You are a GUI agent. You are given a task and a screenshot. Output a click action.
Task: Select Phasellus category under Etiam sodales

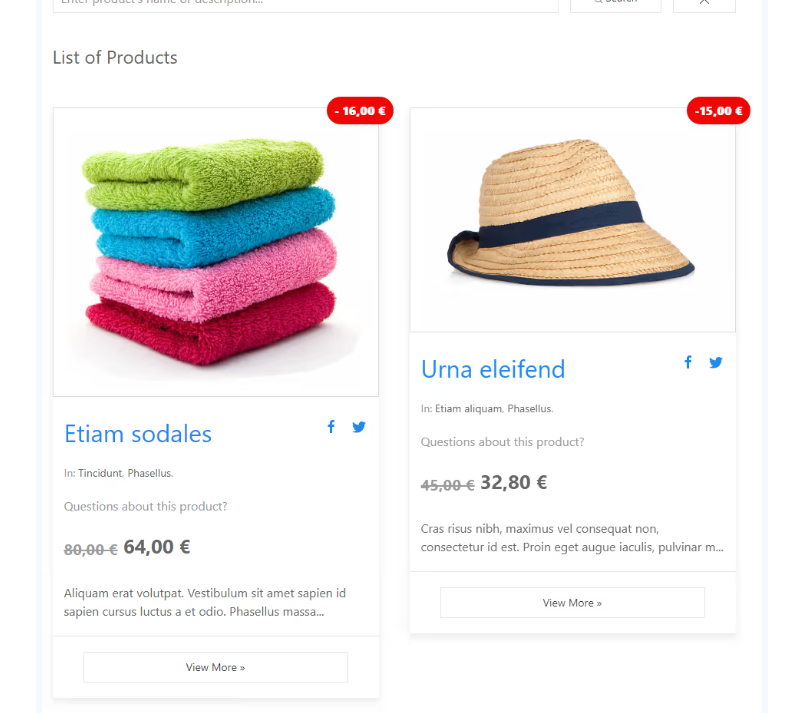click(x=149, y=473)
